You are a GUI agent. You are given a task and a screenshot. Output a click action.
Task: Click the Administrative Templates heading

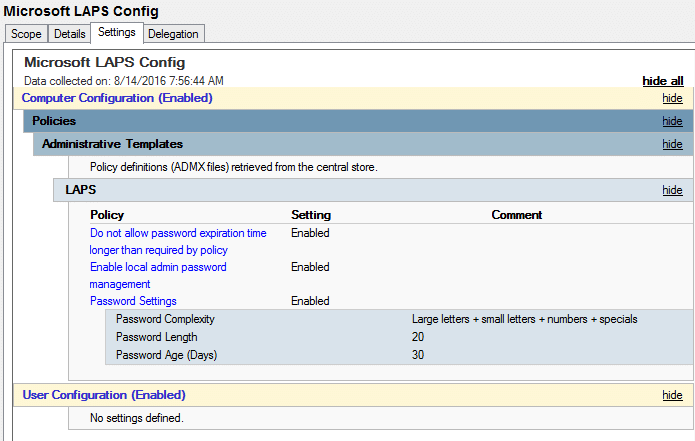click(x=112, y=144)
